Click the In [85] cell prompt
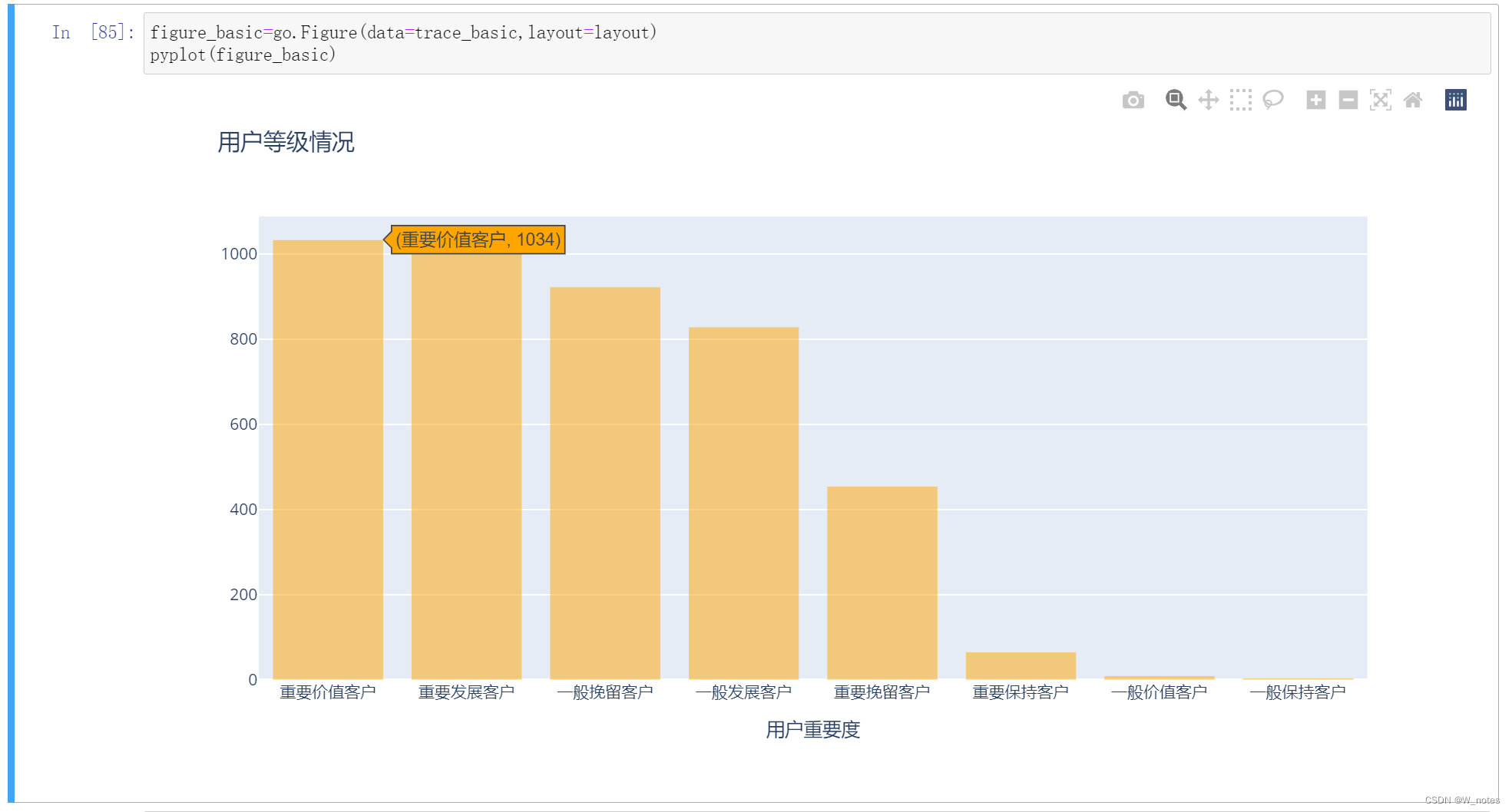This screenshot has width=1512, height=812. [x=93, y=32]
